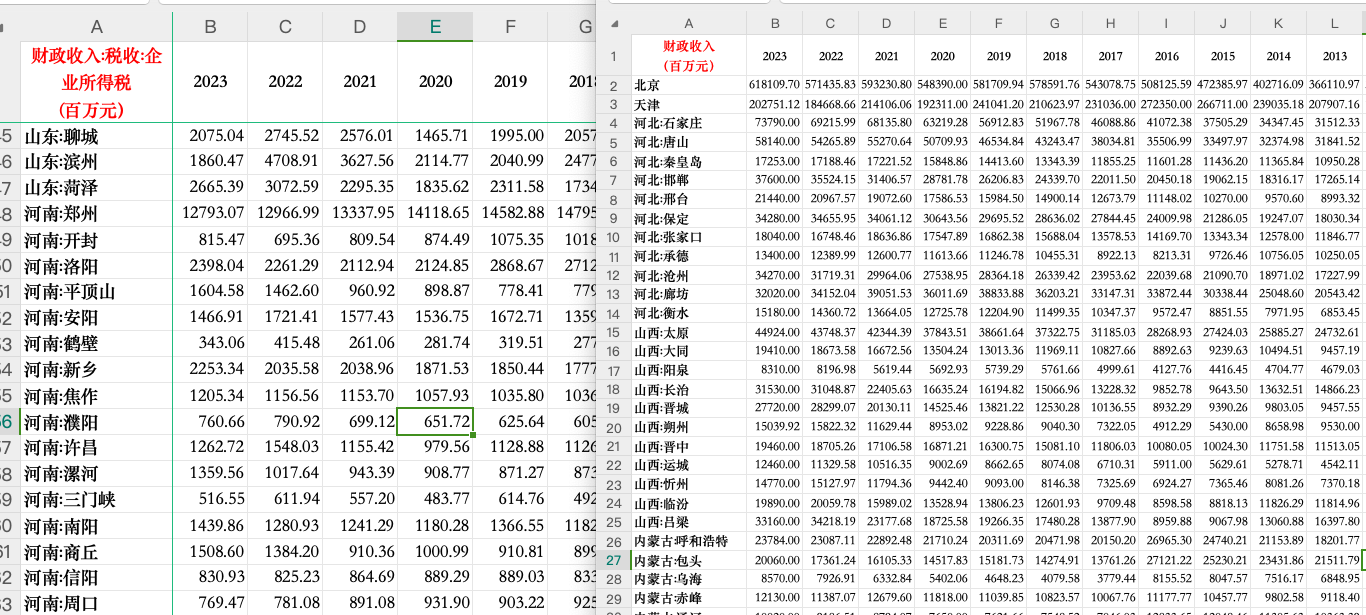Select column E header in the 企业所得税 sheet
The height and width of the screenshot is (615, 1366).
click(435, 27)
